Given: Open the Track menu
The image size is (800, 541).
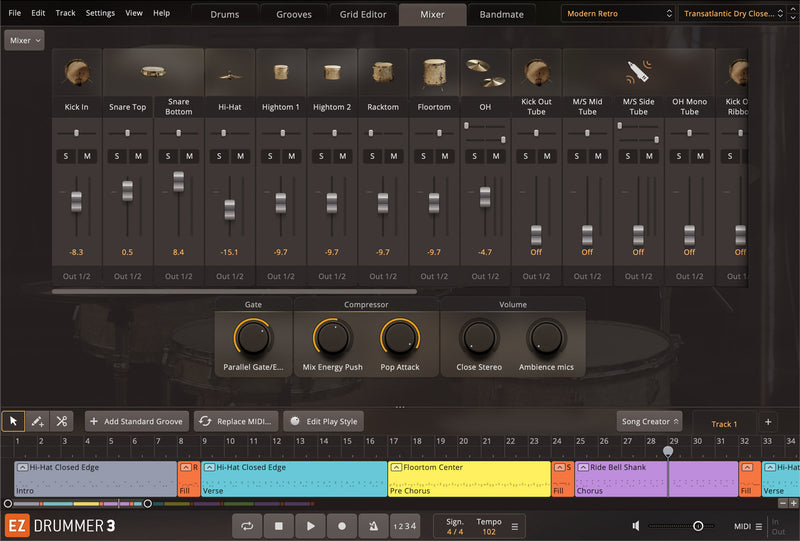Looking at the screenshot, I should tap(65, 13).
